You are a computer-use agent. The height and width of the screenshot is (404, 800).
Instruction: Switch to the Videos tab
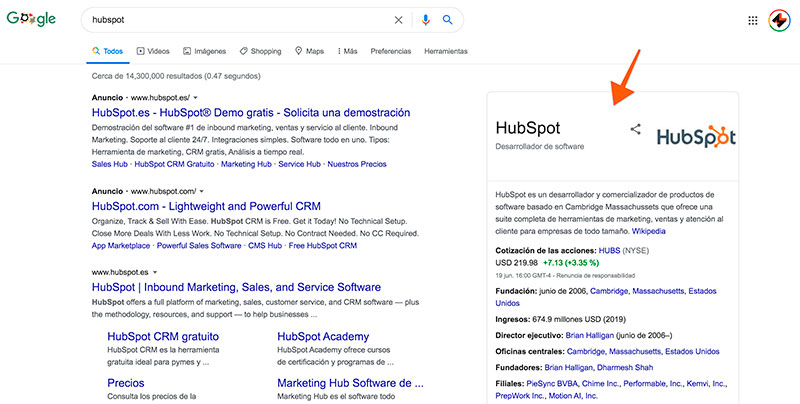[153, 51]
